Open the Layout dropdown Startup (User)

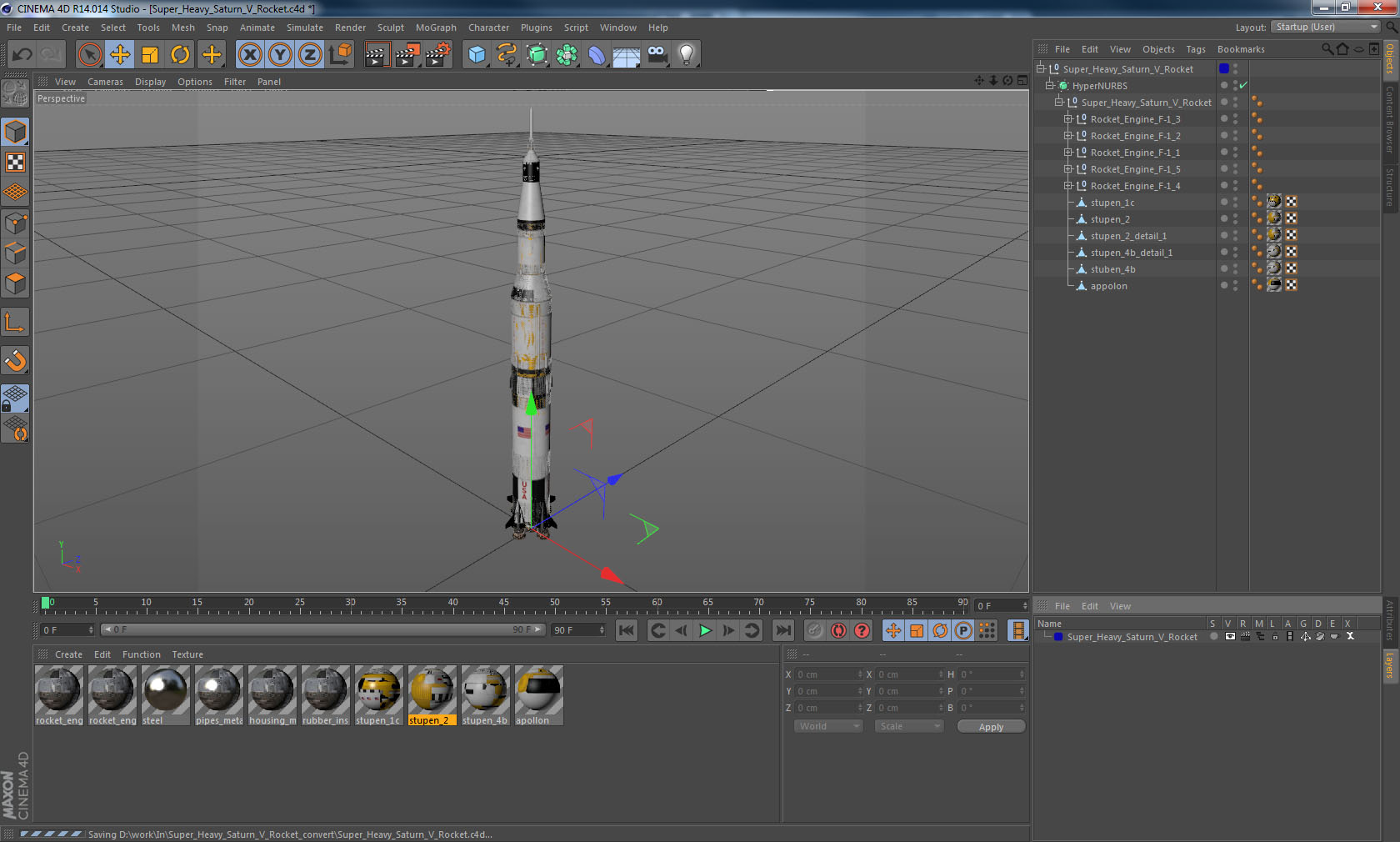1327,28
